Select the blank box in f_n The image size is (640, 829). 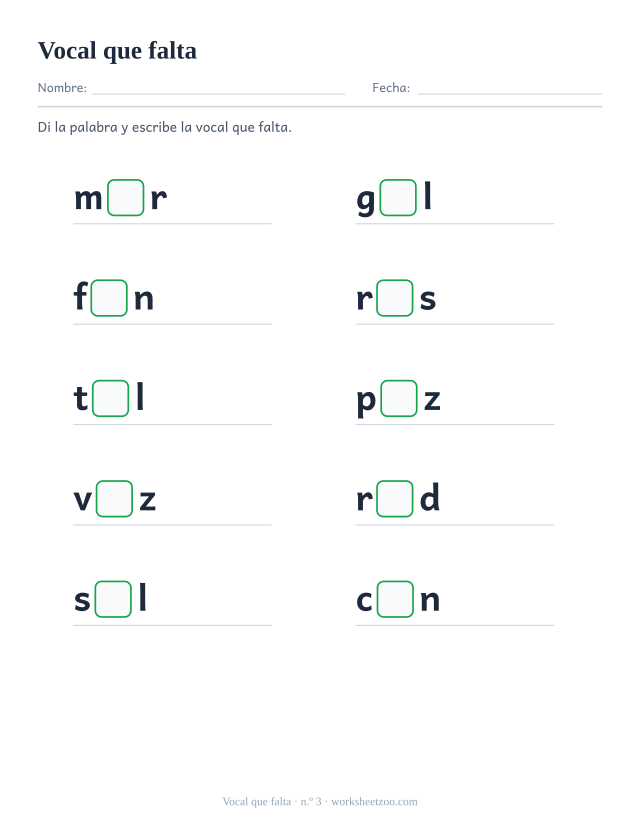pos(109,298)
